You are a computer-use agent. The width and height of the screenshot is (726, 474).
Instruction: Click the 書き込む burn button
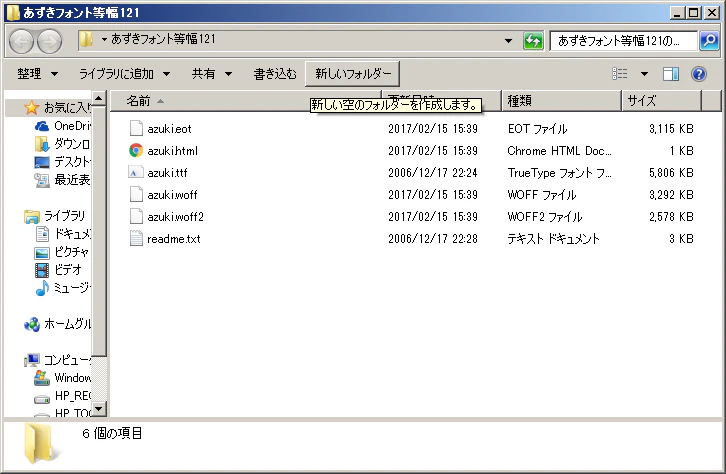point(275,74)
